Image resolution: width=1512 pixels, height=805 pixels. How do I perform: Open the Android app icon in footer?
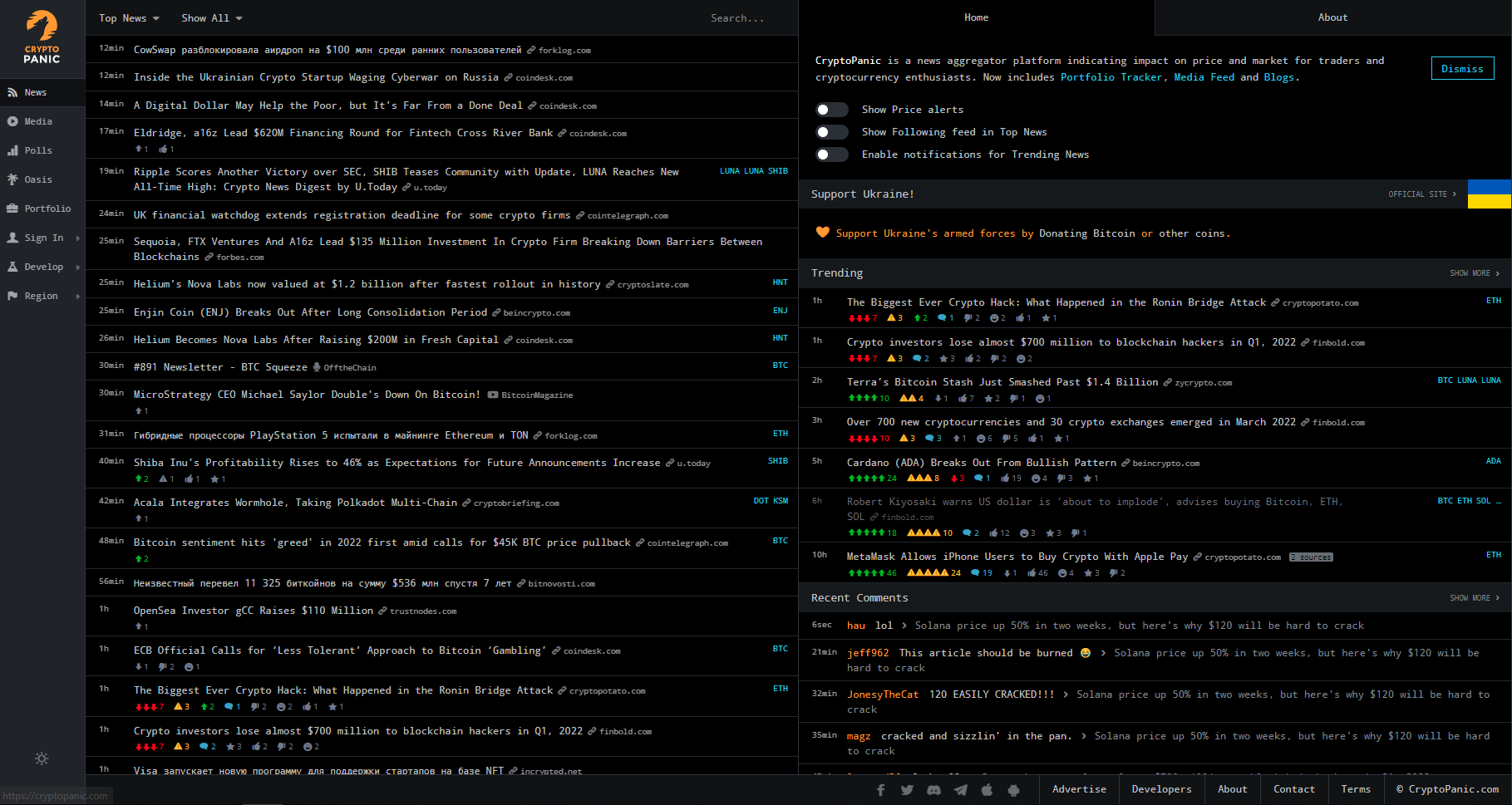[x=1013, y=790]
